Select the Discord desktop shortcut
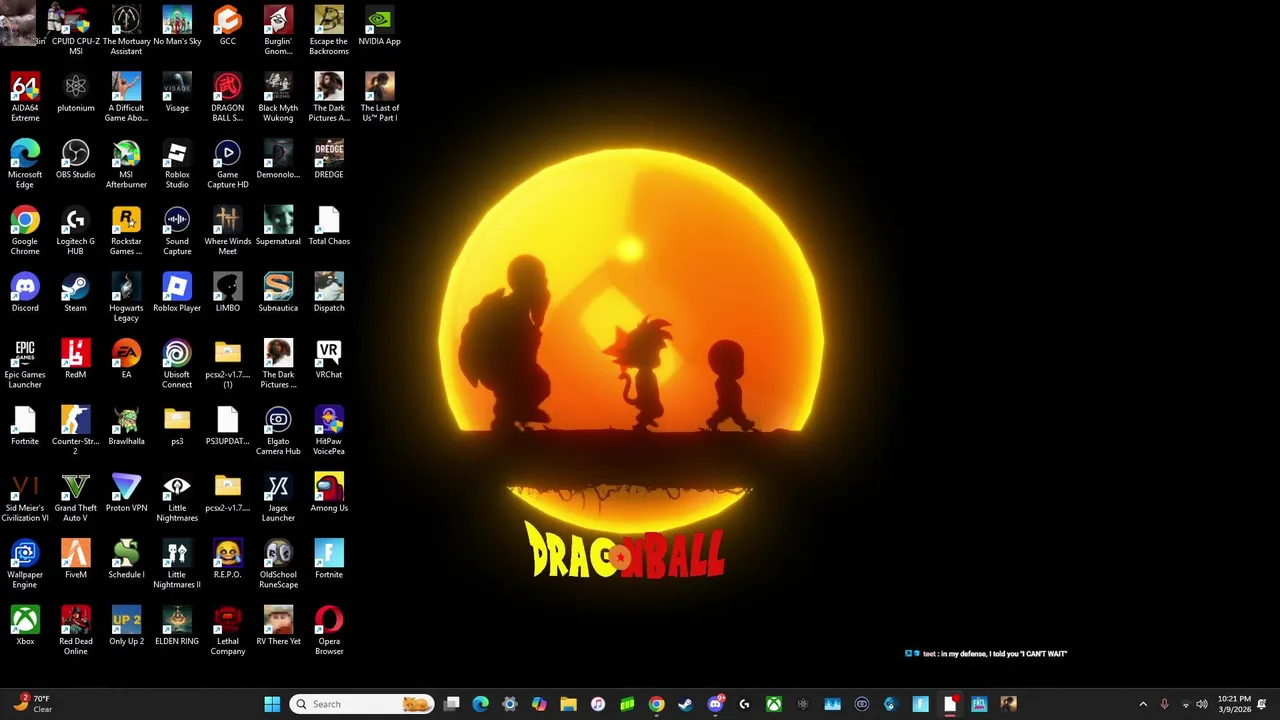 point(25,293)
